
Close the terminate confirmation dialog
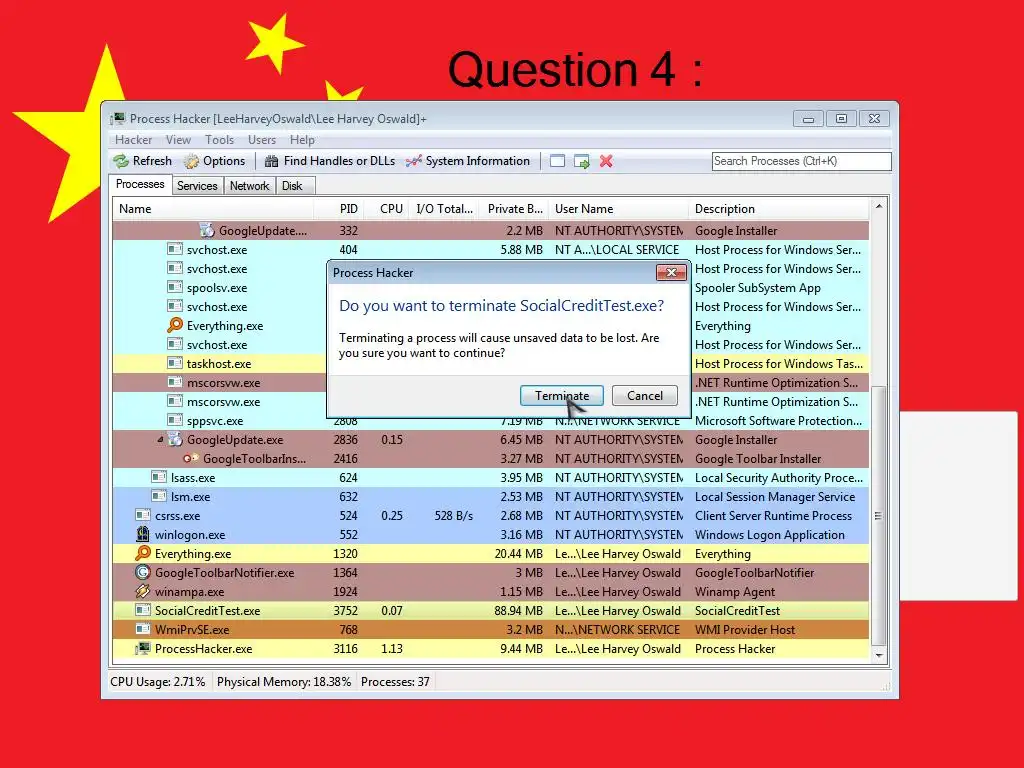click(x=671, y=272)
